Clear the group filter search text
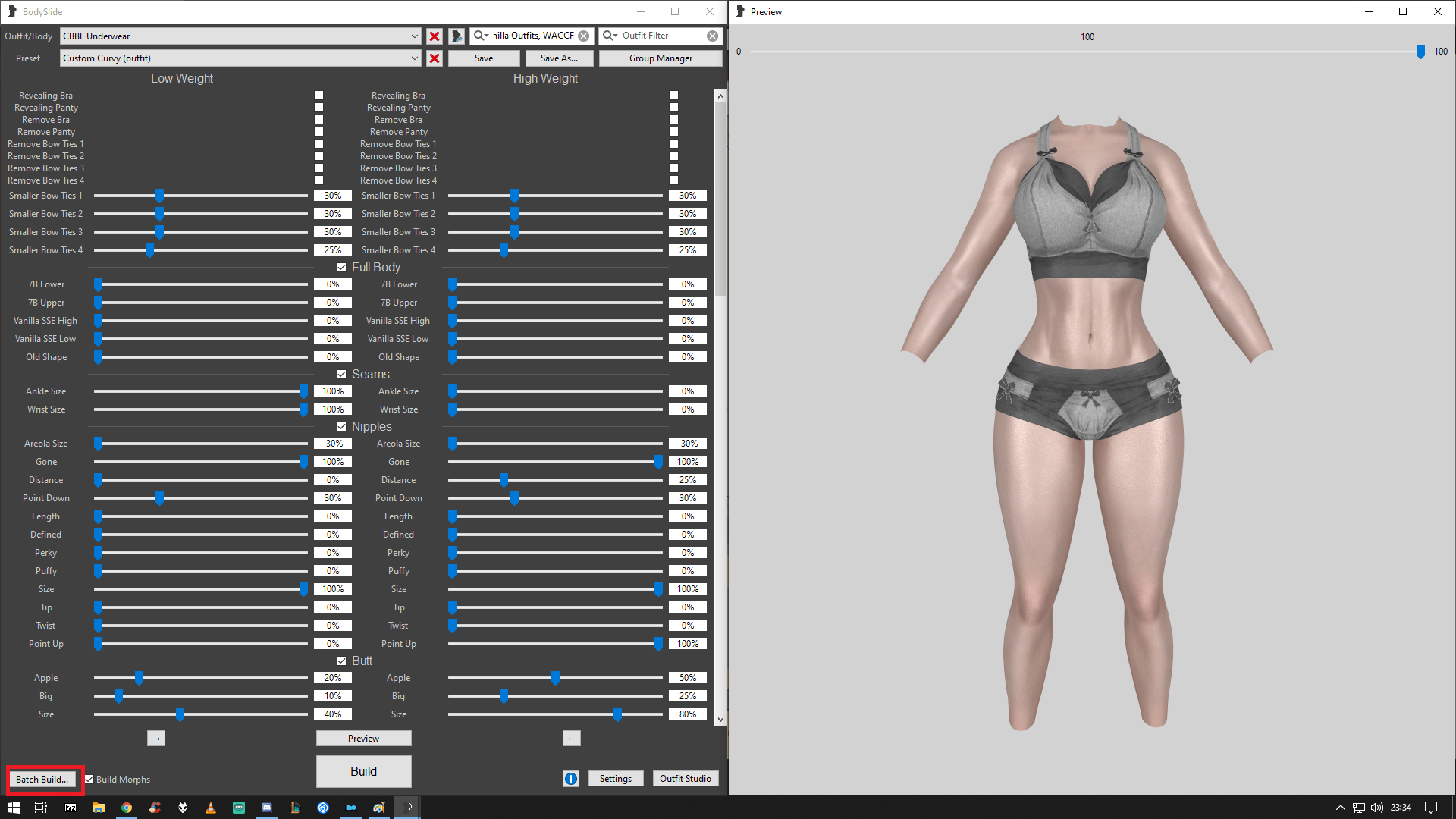Image resolution: width=1456 pixels, height=819 pixels. [x=584, y=36]
